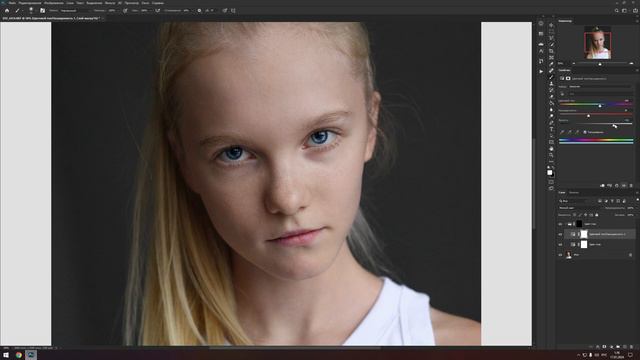Click the reset adjustment icon in Properties
Image resolution: width=640 pixels, height=360 pixels.
point(617,186)
